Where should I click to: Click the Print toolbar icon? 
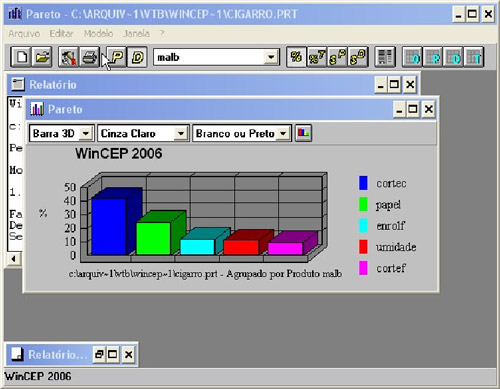click(x=89, y=57)
